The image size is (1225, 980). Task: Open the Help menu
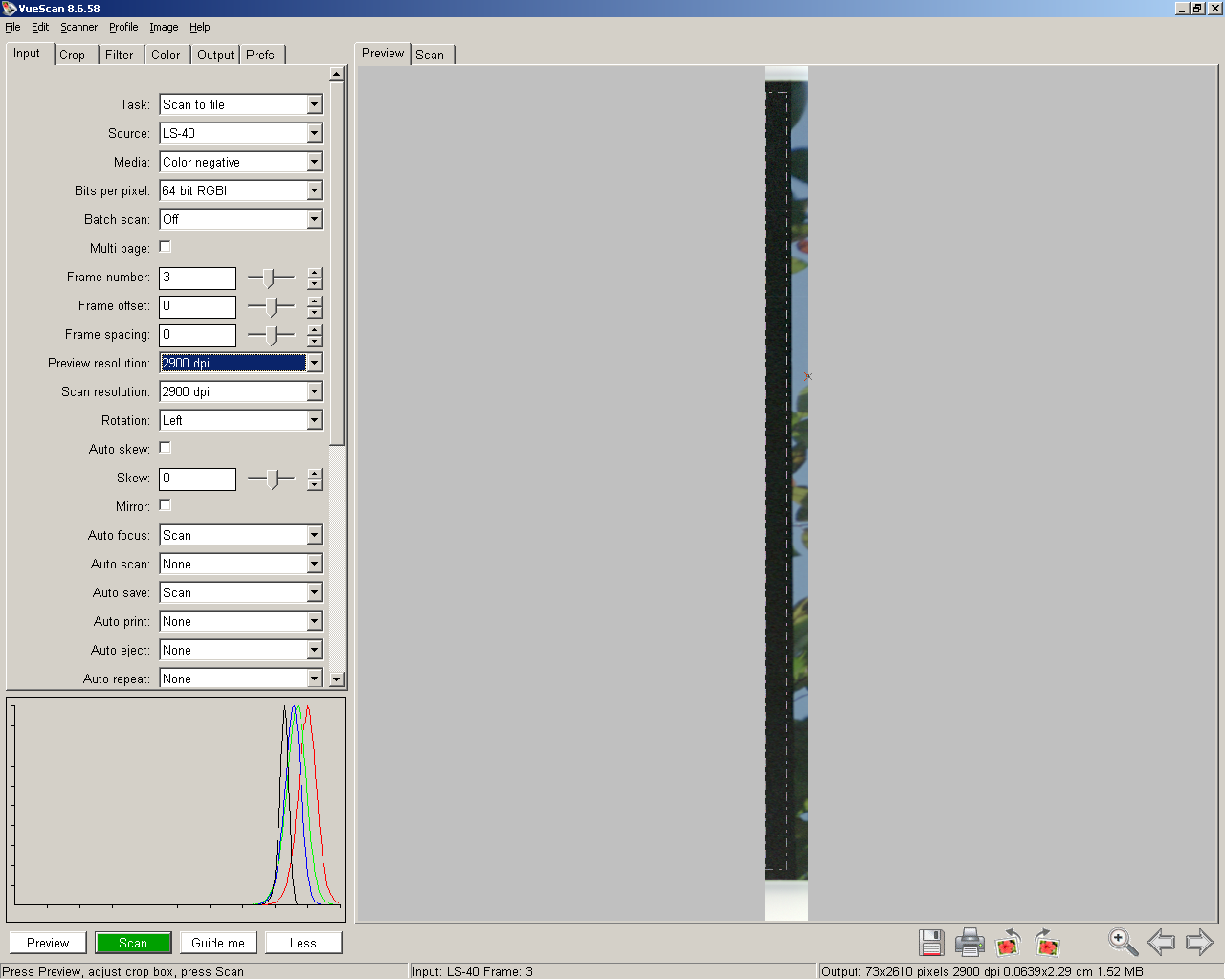(199, 27)
